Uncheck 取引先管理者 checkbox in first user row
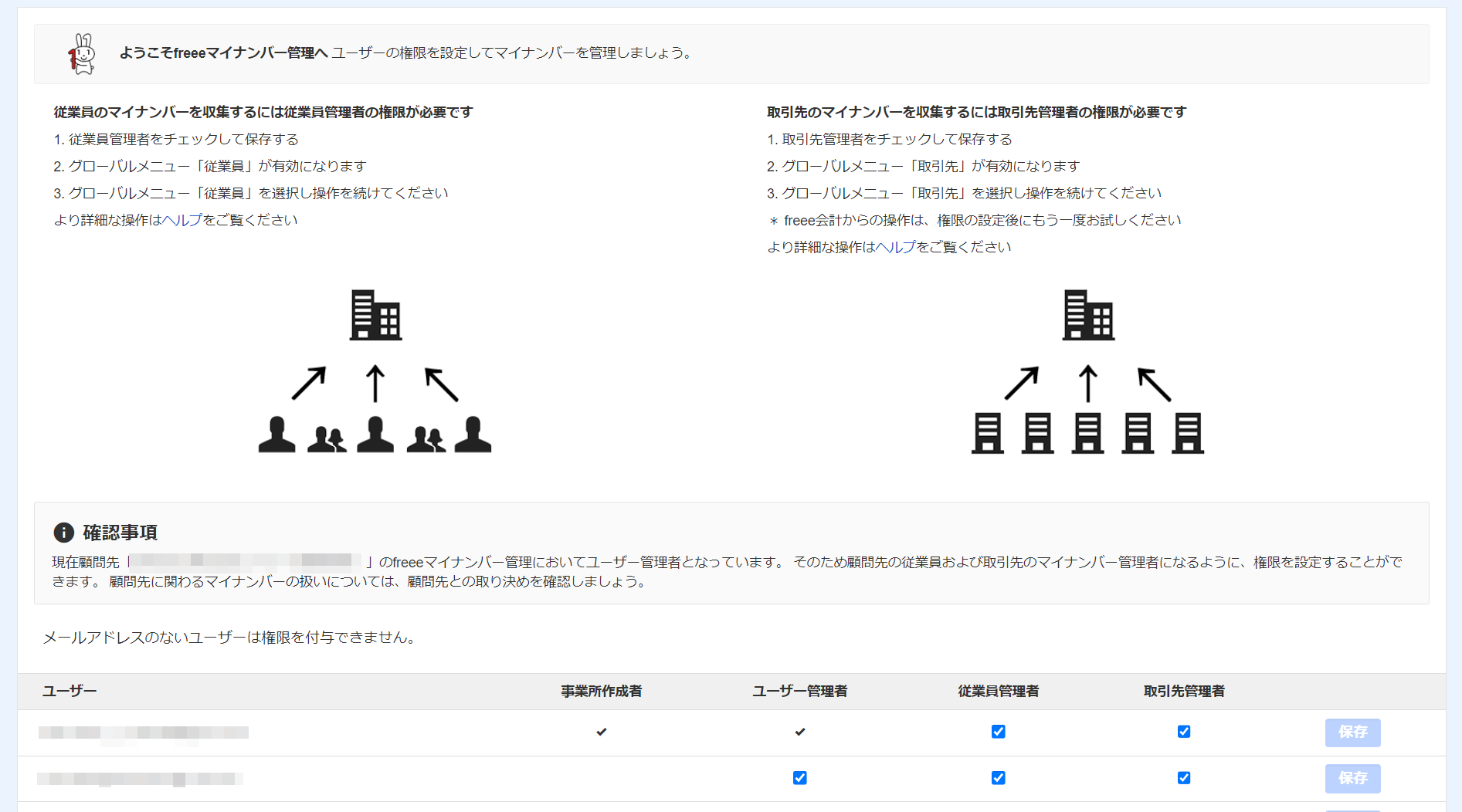The height and width of the screenshot is (812, 1462). coord(1184,732)
